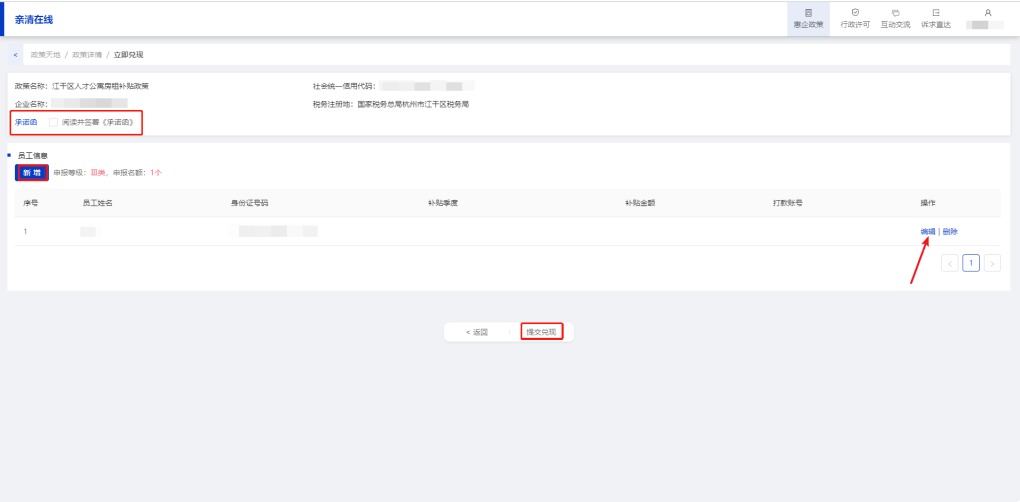Click the 亲清在线 site title
The image size is (1020, 502).
tap(34, 19)
